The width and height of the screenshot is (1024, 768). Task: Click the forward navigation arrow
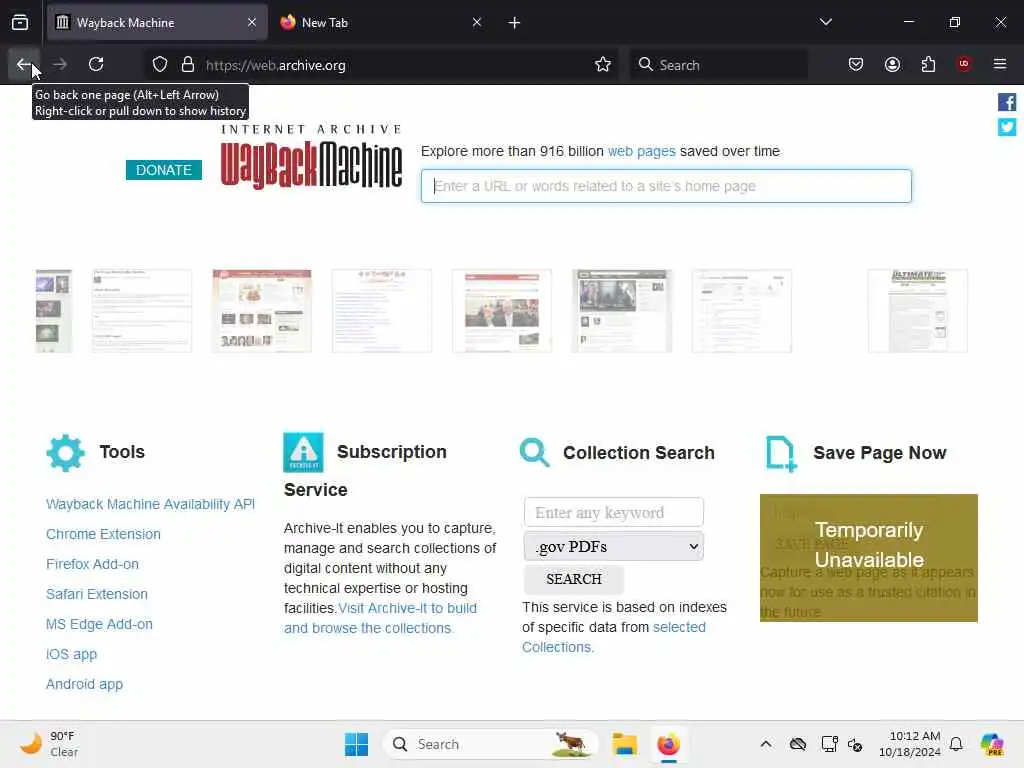pos(60,64)
